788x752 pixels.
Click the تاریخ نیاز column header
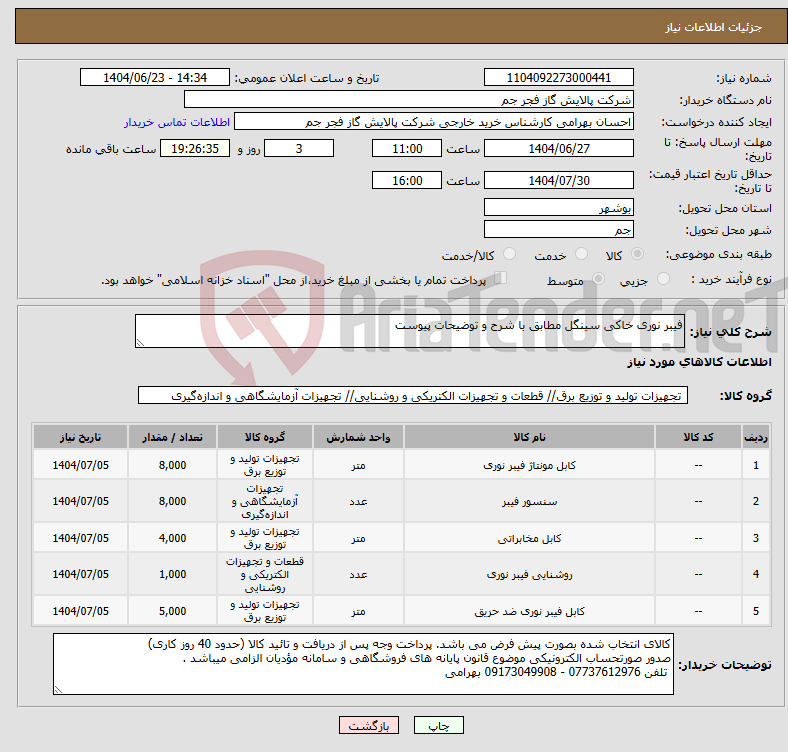click(80, 437)
